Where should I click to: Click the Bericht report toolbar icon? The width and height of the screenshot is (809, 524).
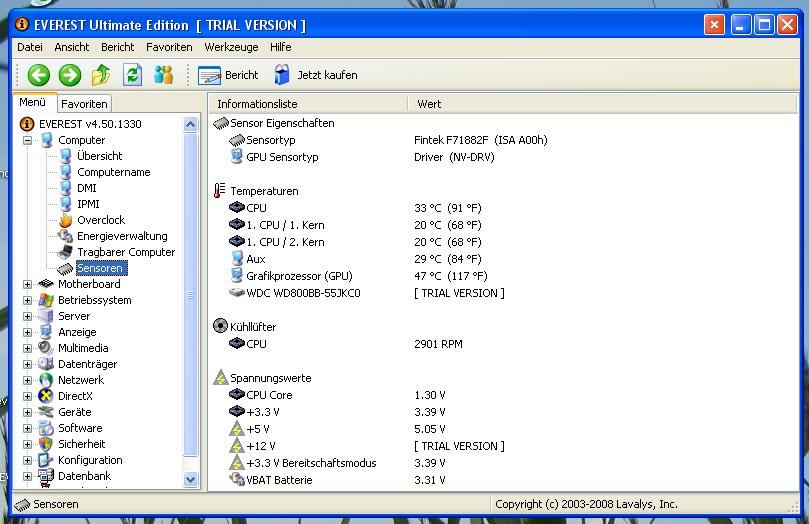tap(209, 75)
